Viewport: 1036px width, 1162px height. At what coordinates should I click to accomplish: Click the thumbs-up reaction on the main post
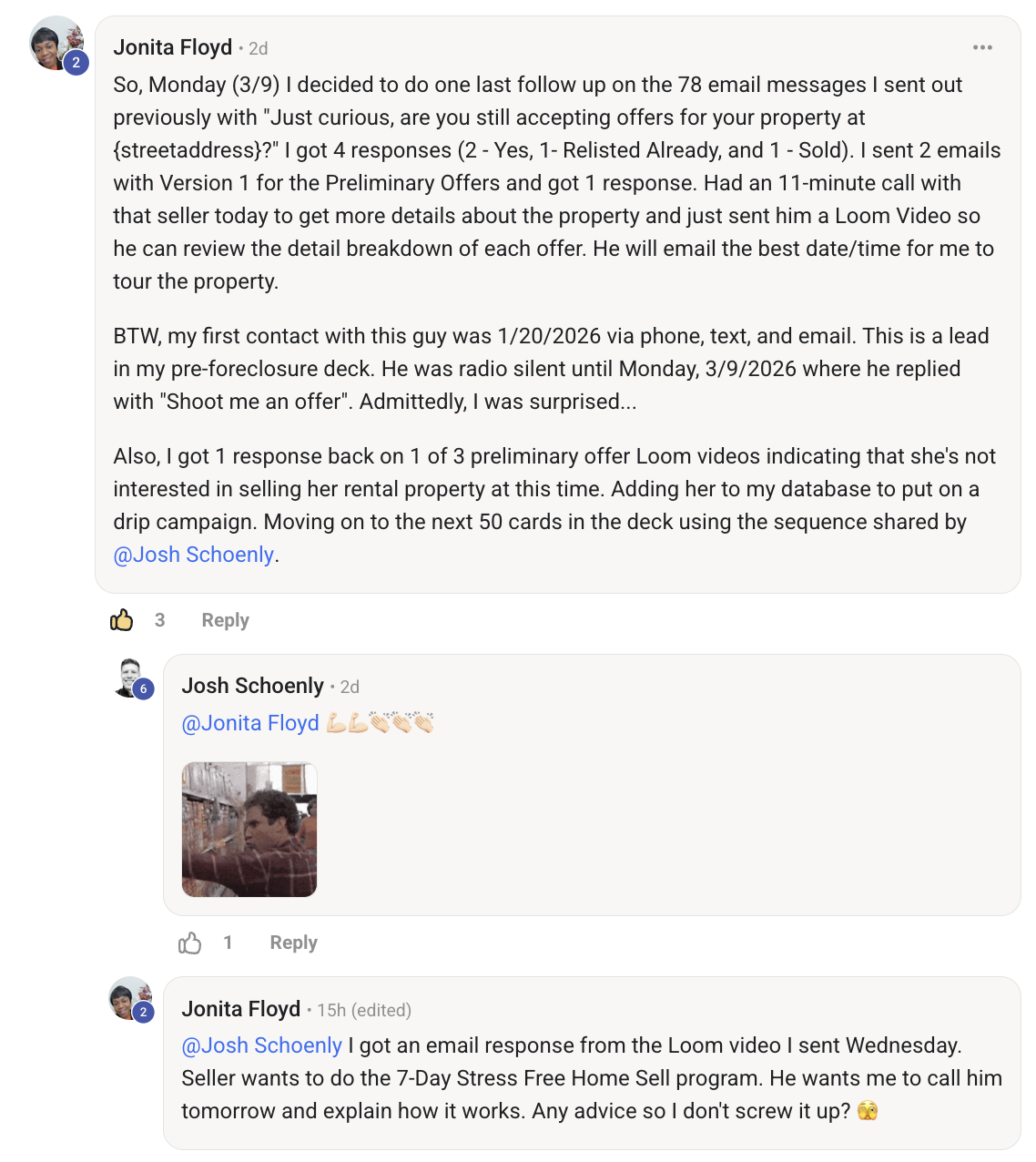click(x=121, y=619)
